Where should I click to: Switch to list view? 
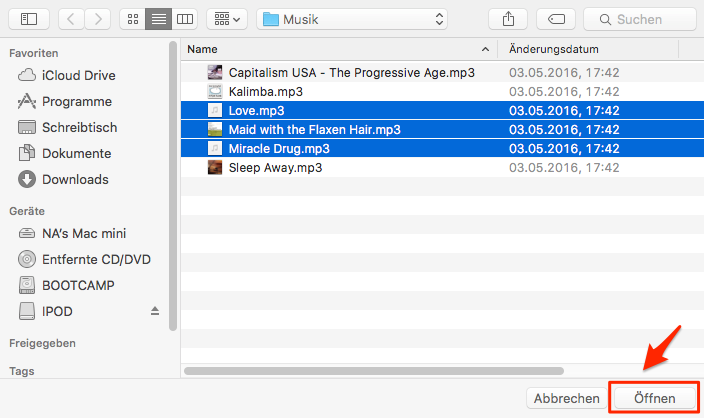158,19
